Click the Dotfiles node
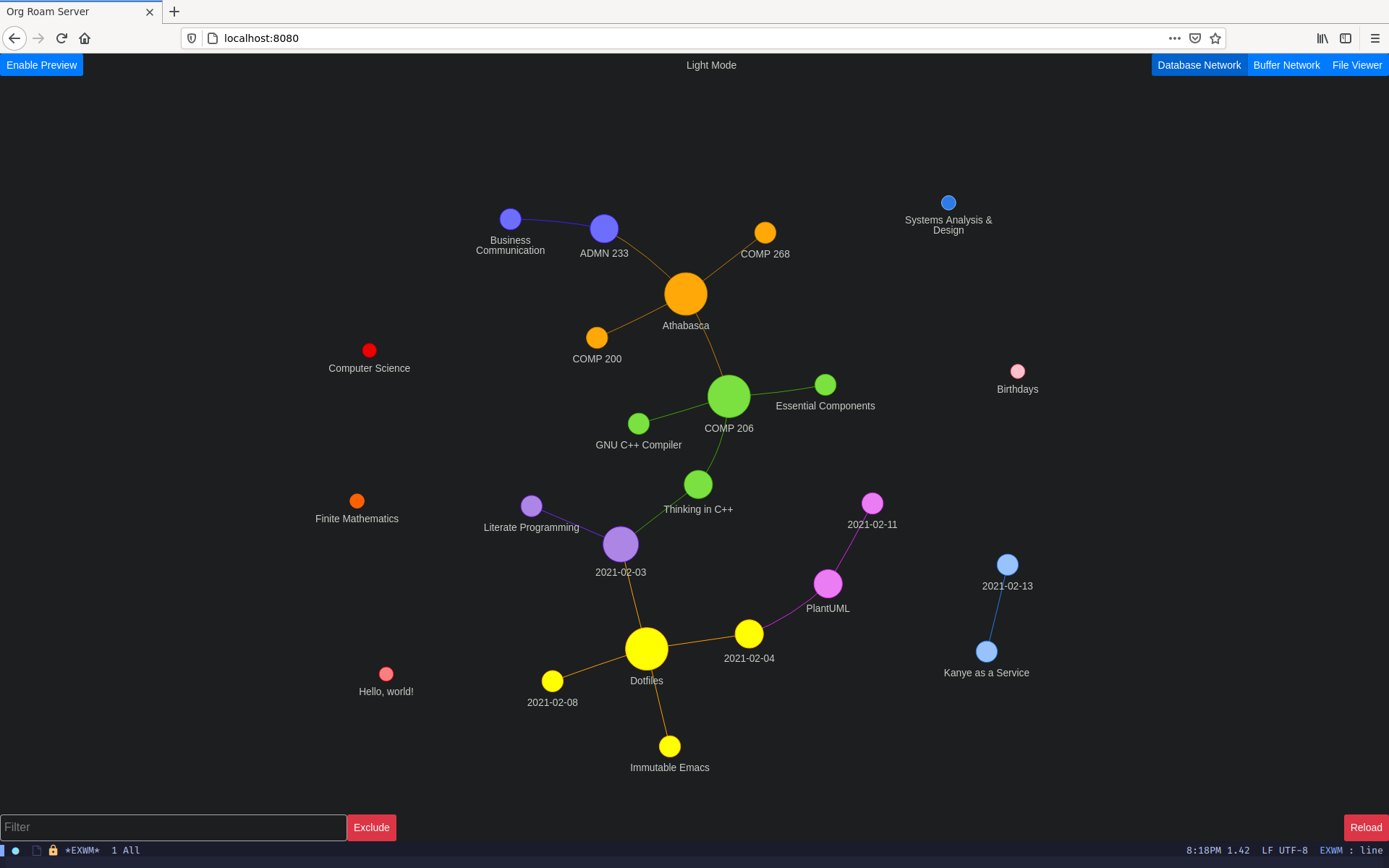The image size is (1389, 868). point(647,649)
